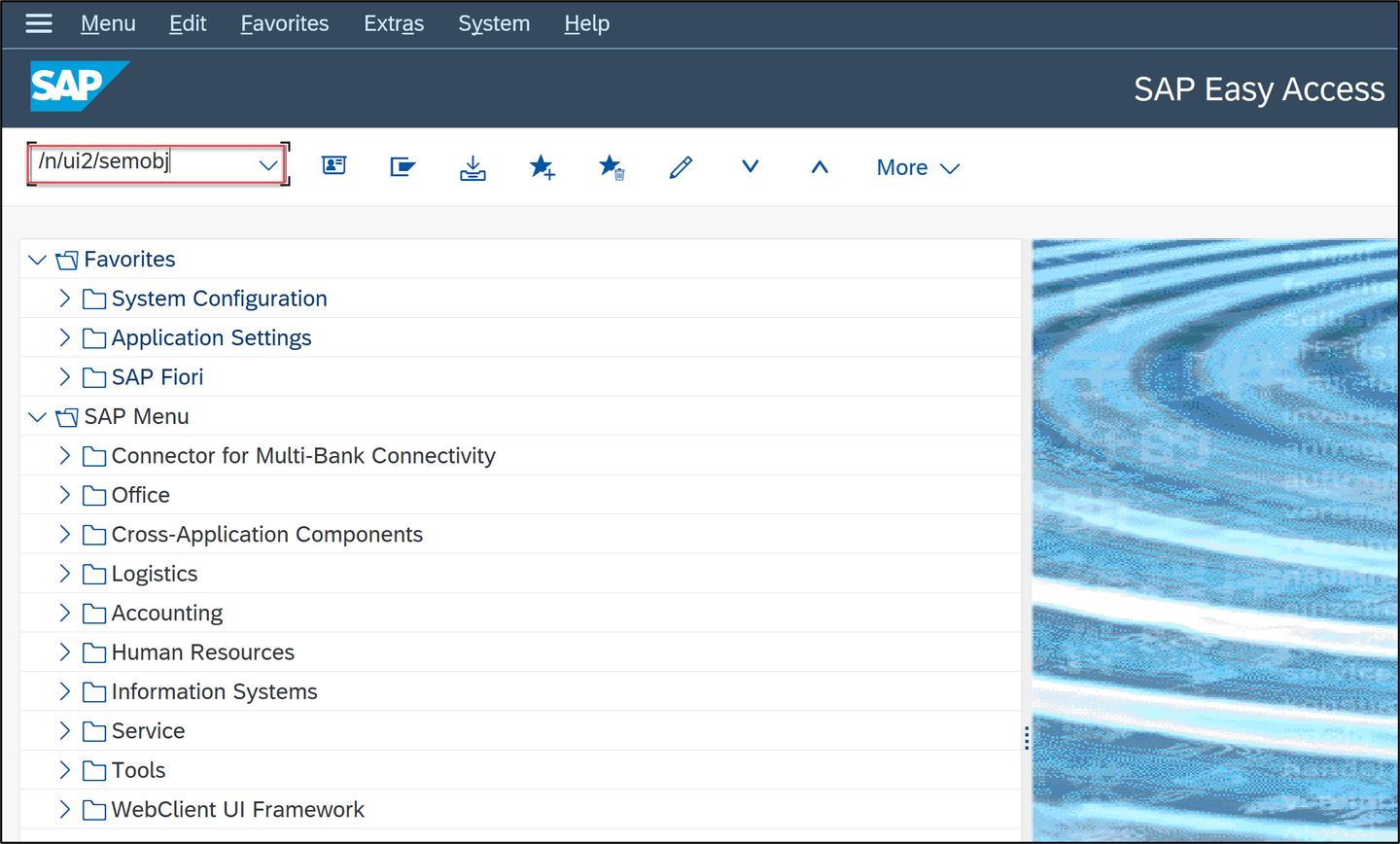
Task: Expand the SAP Fiori folder
Action: [64, 377]
